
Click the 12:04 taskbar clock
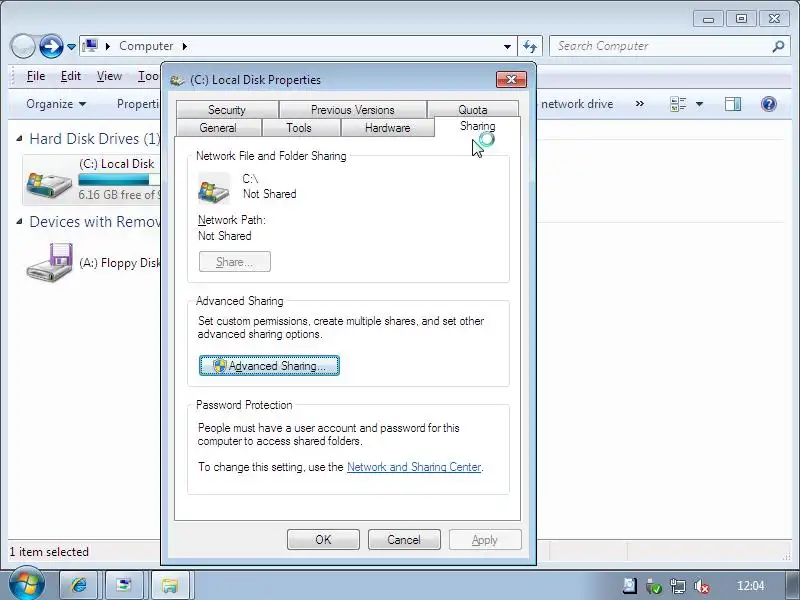pos(751,586)
